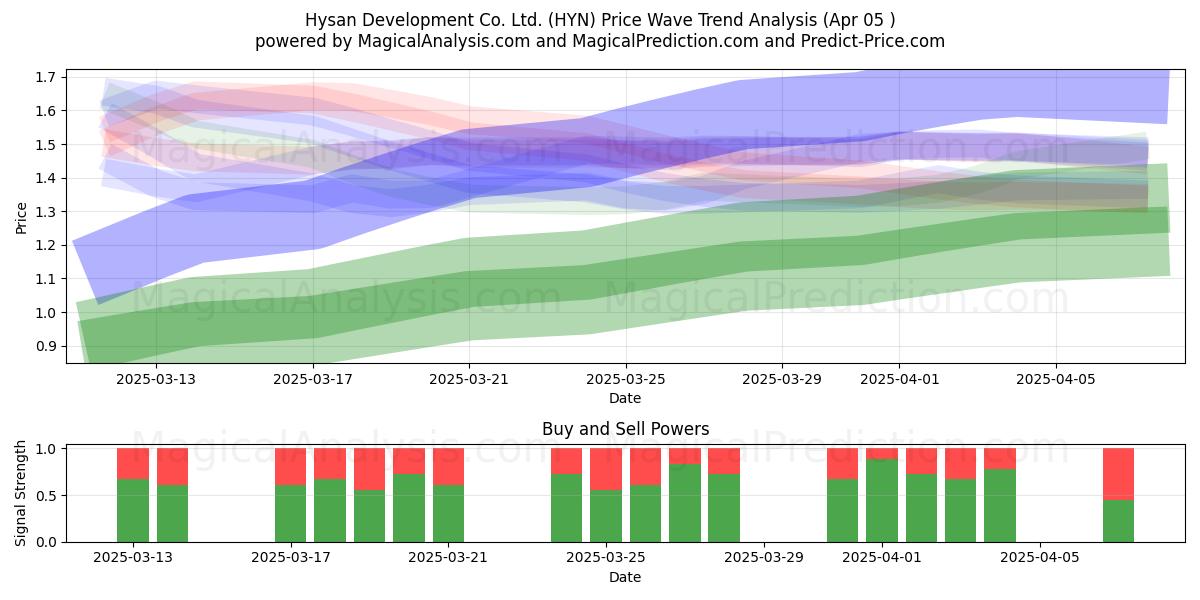Click the 'Buy and Sell Powers' chart title
Image resolution: width=1200 pixels, height=600 pixels.
[625, 429]
